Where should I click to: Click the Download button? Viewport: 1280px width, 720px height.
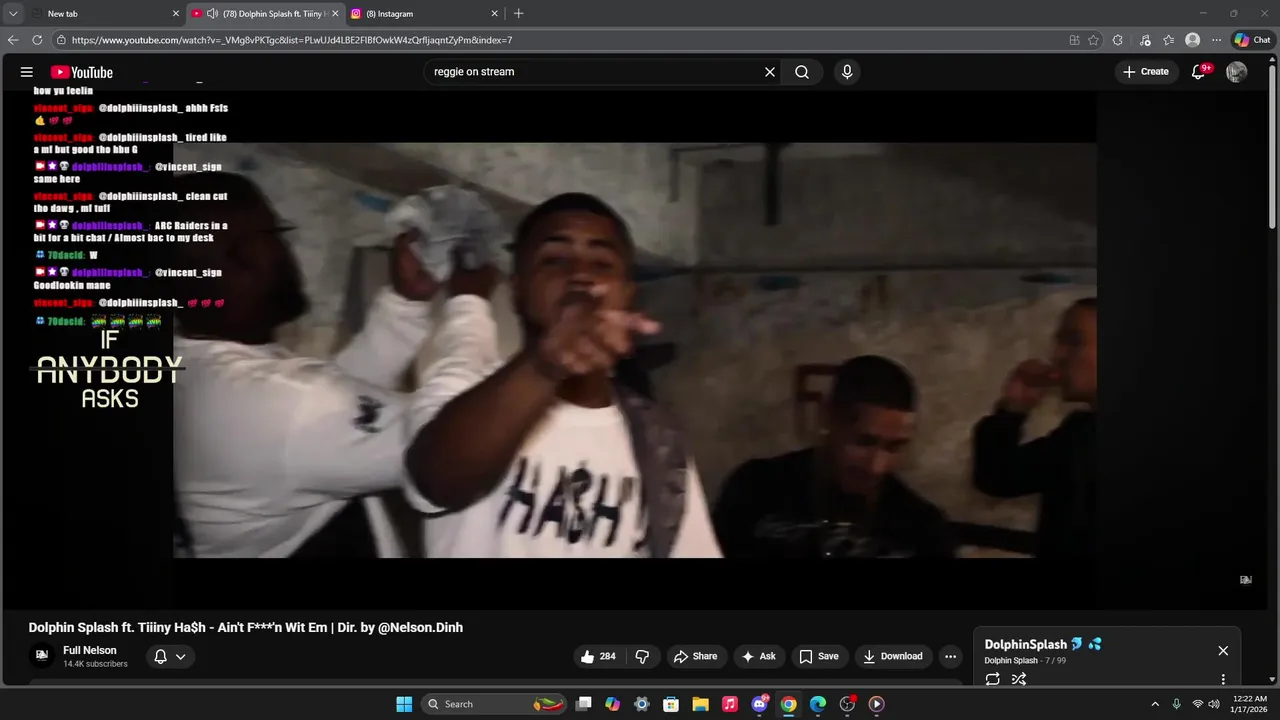[x=893, y=656]
